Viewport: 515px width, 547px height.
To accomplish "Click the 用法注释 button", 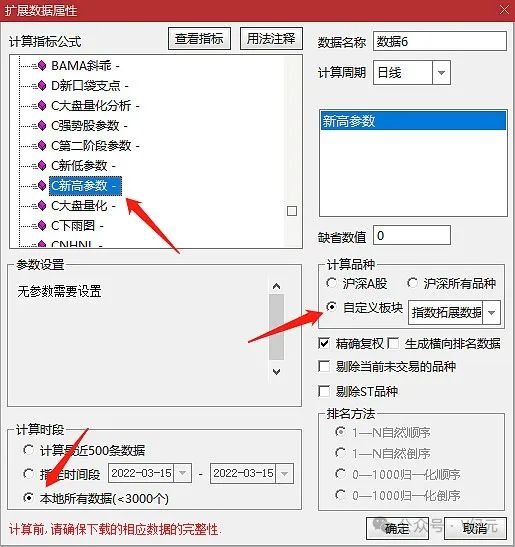I will (271, 38).
